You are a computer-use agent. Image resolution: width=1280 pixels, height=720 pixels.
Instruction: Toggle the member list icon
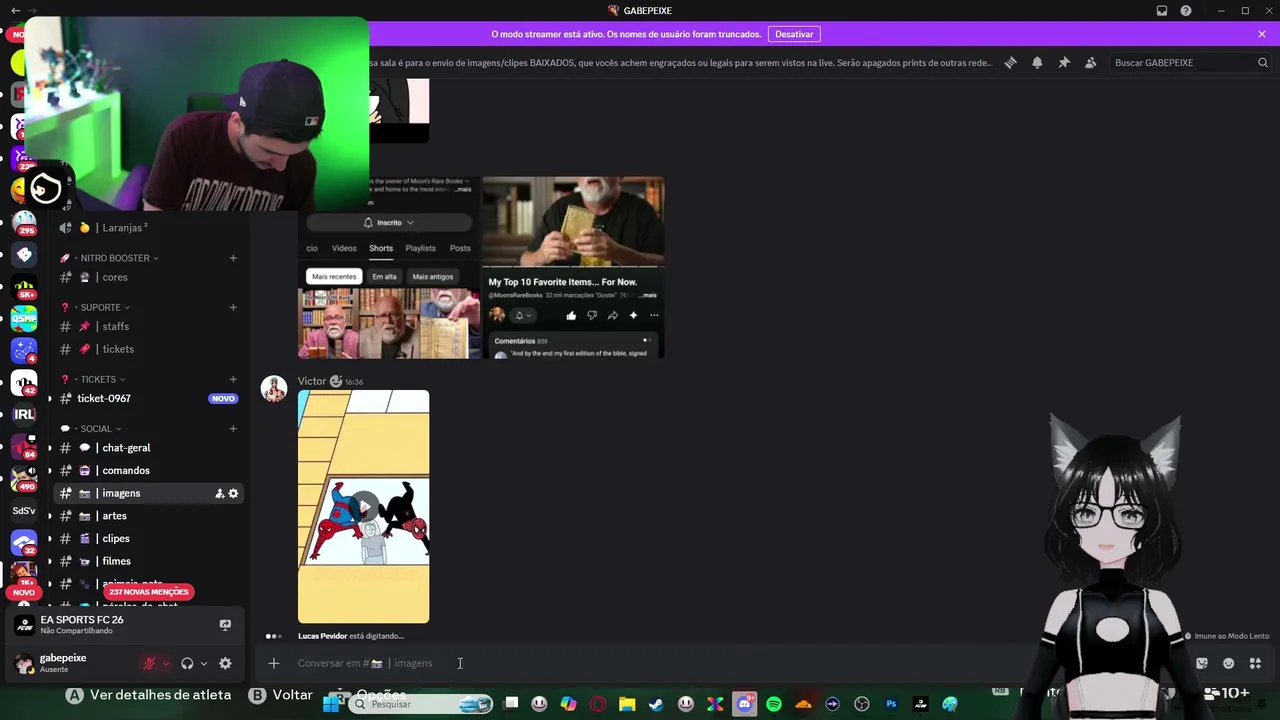pyautogui.click(x=1091, y=62)
